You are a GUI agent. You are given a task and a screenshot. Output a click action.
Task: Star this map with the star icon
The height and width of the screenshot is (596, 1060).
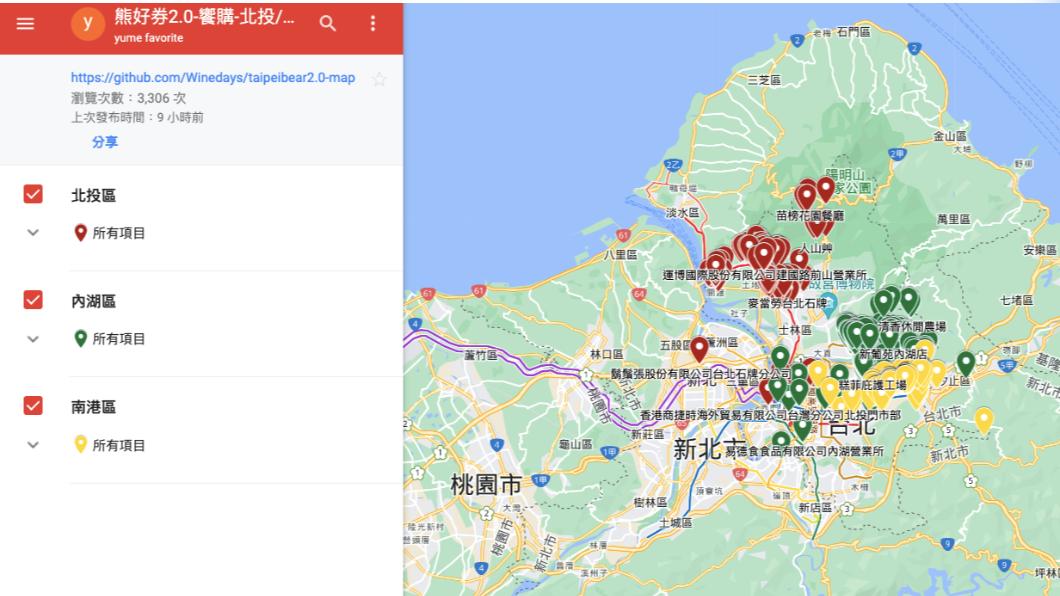(x=379, y=79)
